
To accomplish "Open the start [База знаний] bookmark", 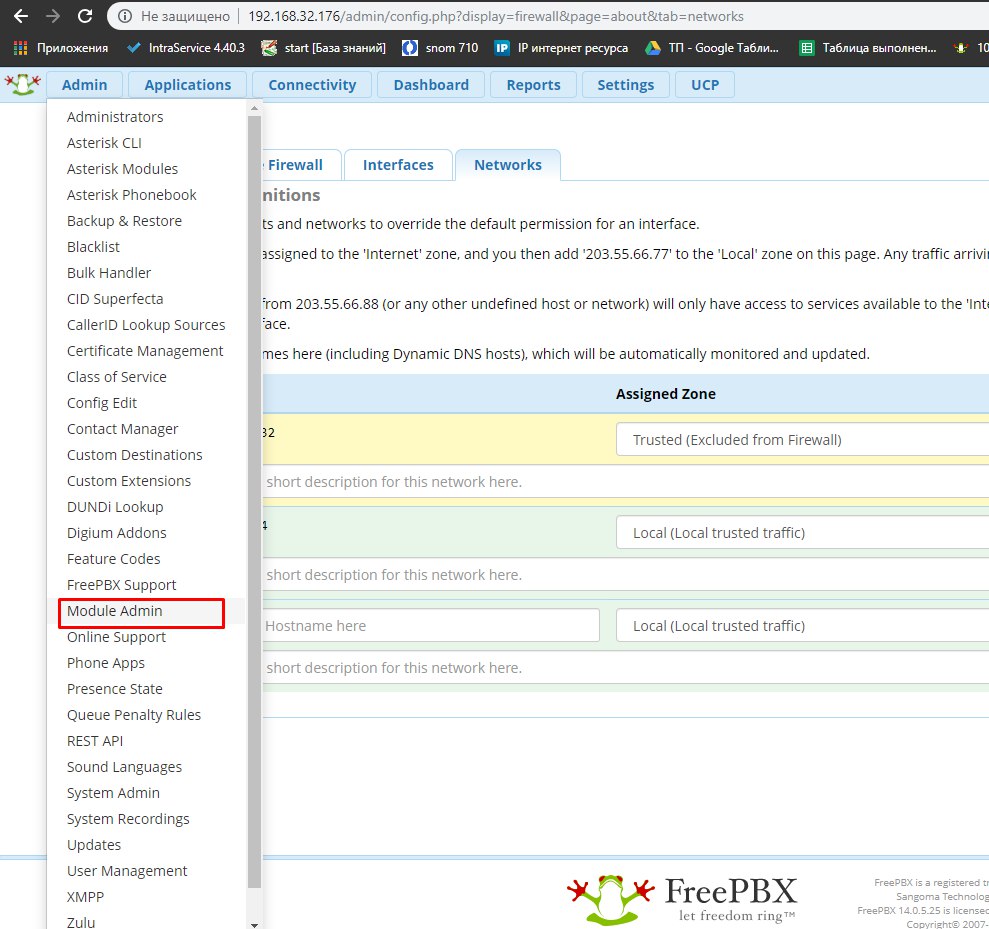I will [x=324, y=48].
